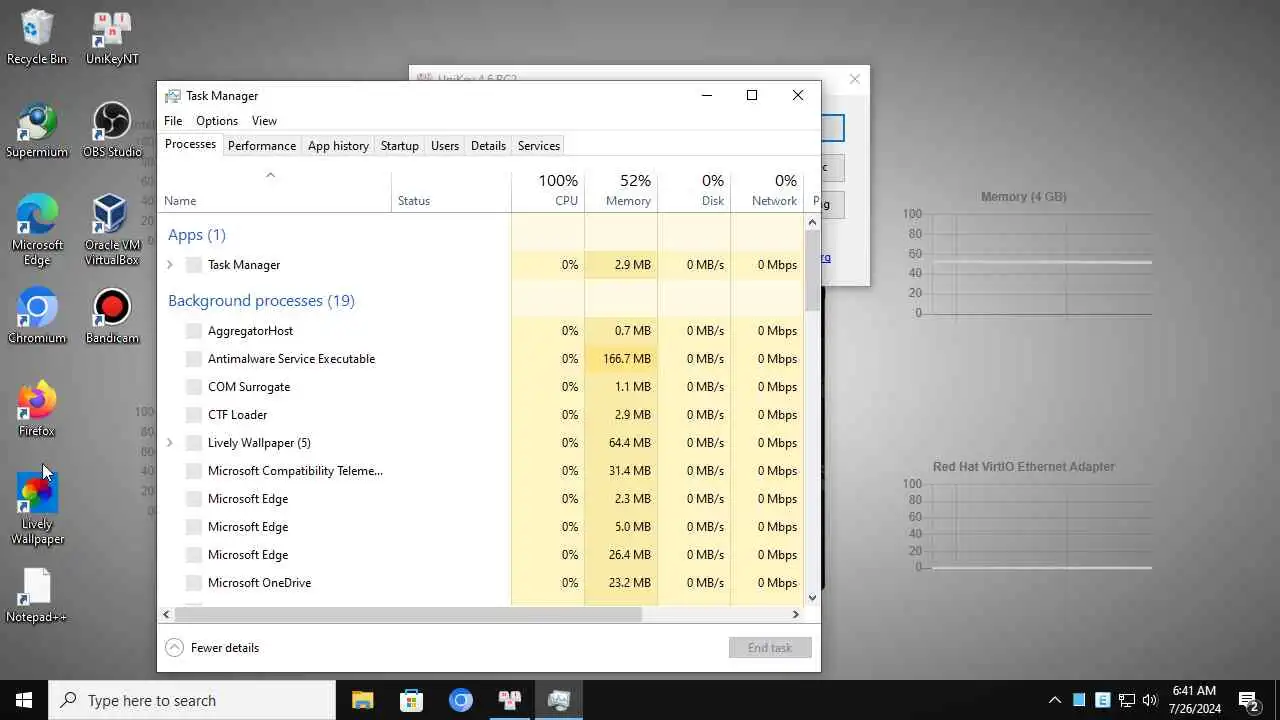This screenshot has height=720, width=1280.
Task: Open File Explorer from the taskbar
Action: point(362,700)
